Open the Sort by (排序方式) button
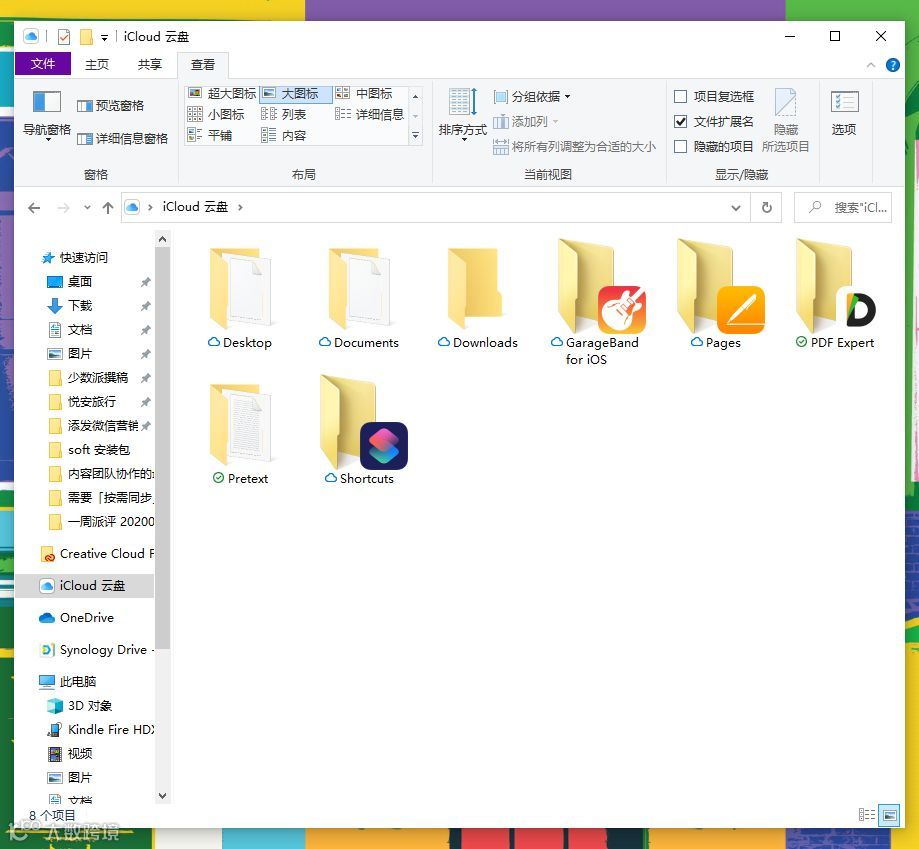The image size is (919, 849). pos(462,115)
